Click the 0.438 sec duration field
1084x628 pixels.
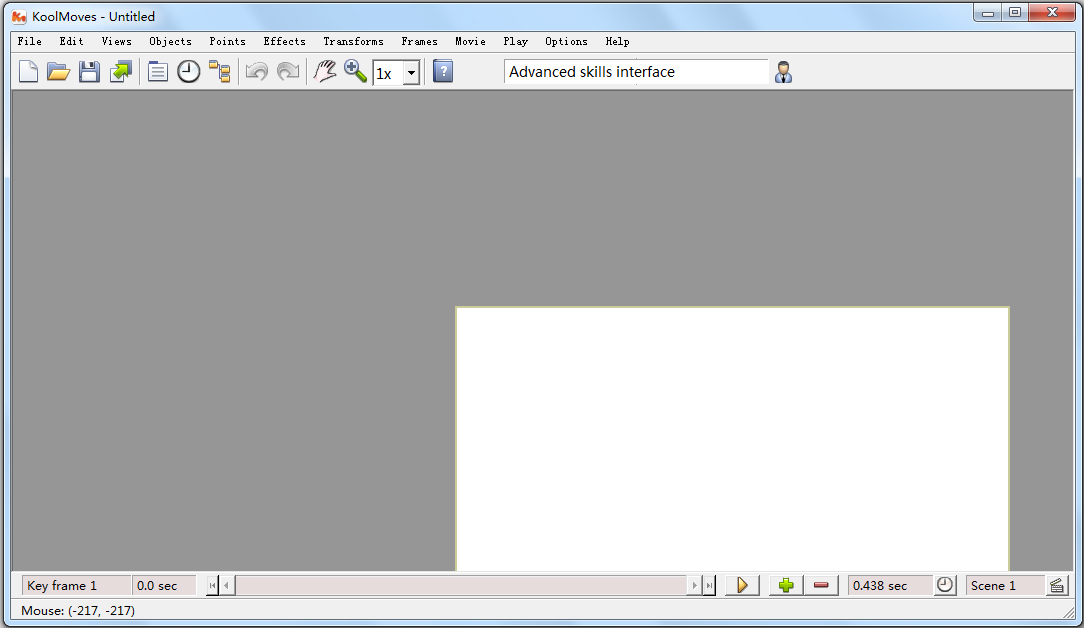(x=890, y=586)
